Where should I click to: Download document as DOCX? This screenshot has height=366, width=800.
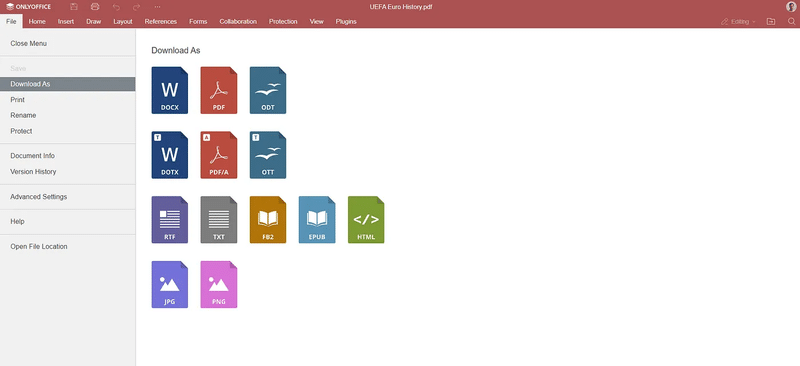point(169,90)
